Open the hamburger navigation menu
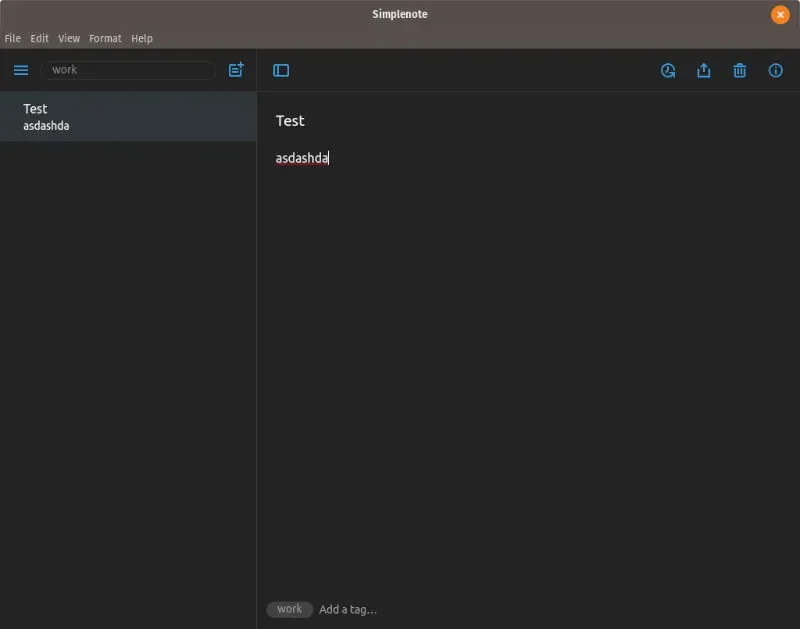The image size is (800, 629). coord(21,70)
